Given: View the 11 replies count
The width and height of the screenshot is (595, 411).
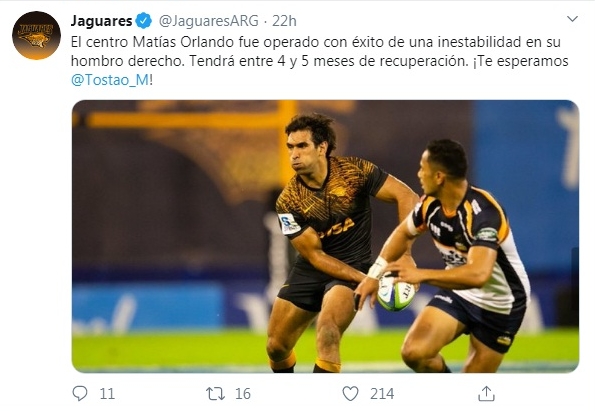Looking at the screenshot, I should coord(107,394).
